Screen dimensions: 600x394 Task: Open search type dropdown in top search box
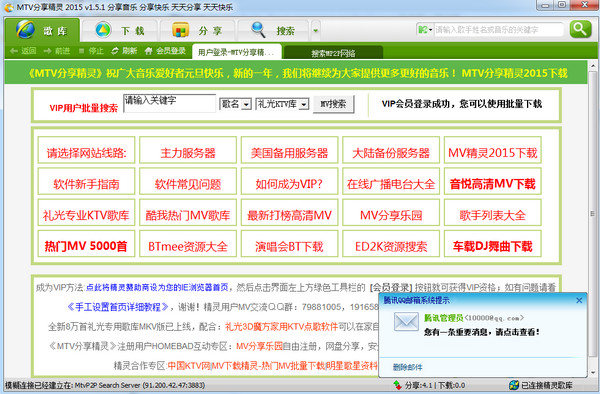pyautogui.click(x=425, y=29)
